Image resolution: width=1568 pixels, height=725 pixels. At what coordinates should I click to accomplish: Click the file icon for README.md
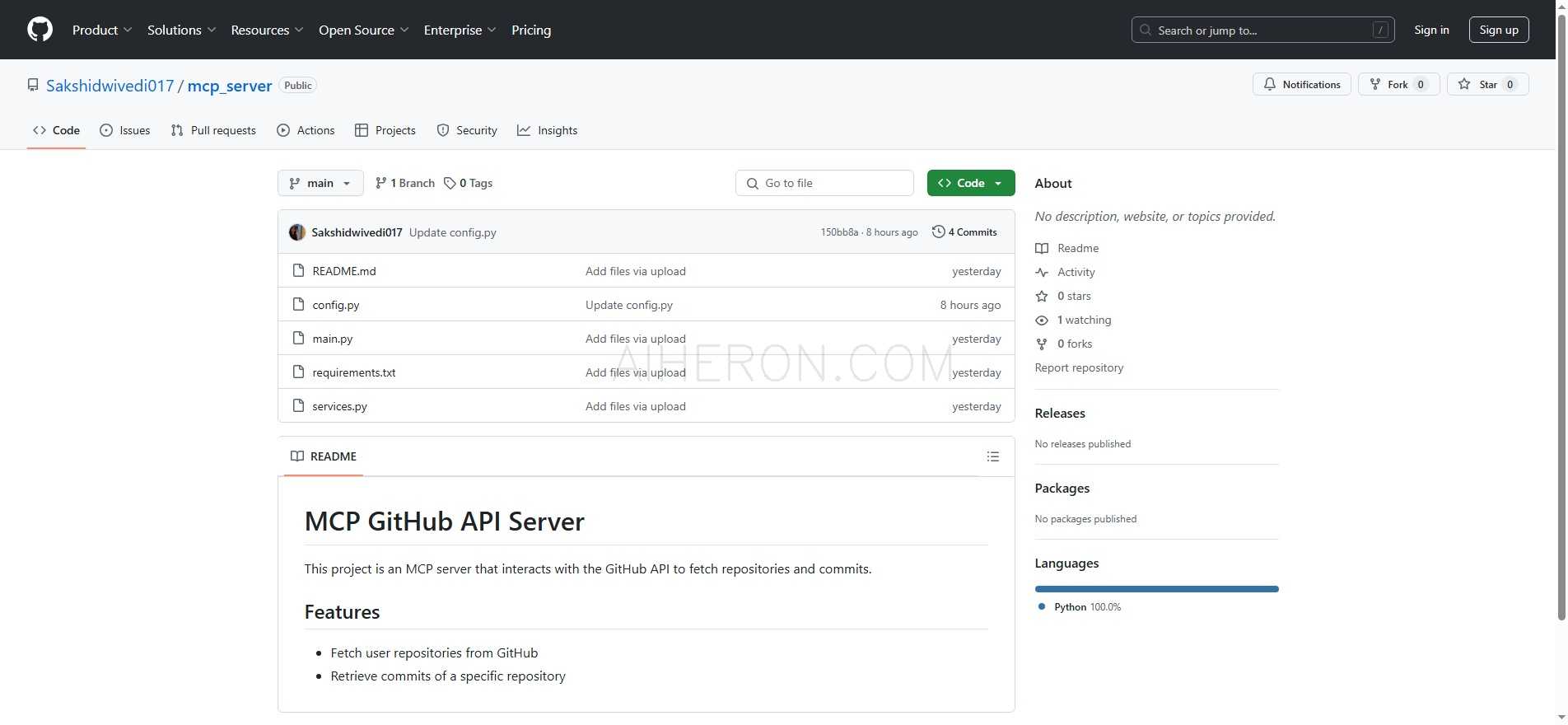[x=299, y=270]
